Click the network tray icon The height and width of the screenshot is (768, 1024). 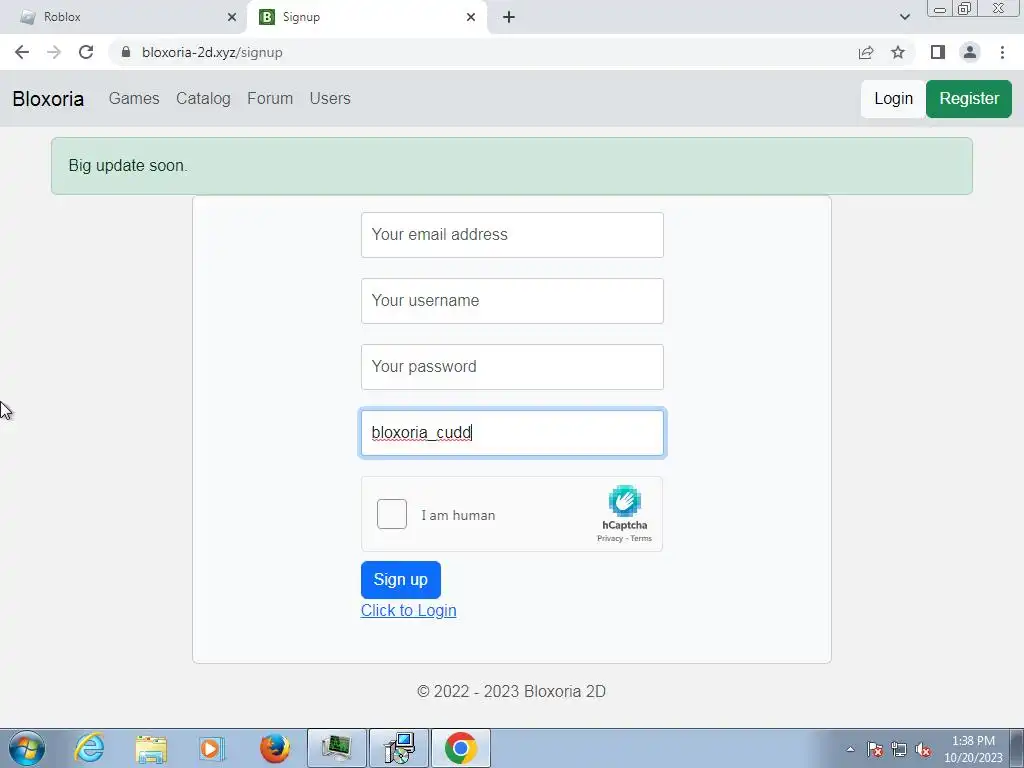coord(899,749)
